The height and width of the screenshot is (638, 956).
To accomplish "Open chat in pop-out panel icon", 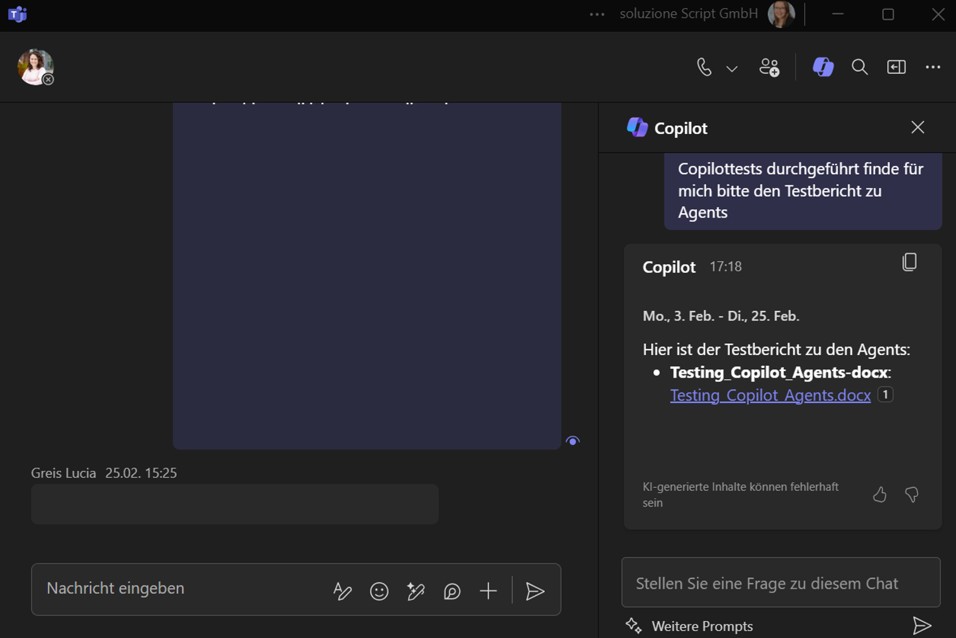I will coord(896,67).
